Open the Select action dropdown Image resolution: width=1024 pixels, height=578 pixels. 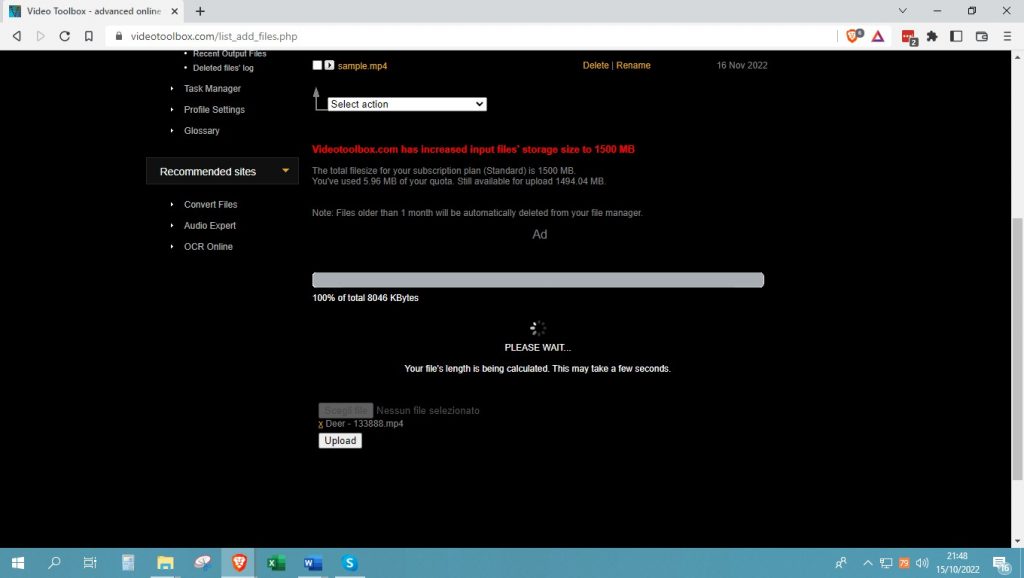click(x=404, y=103)
